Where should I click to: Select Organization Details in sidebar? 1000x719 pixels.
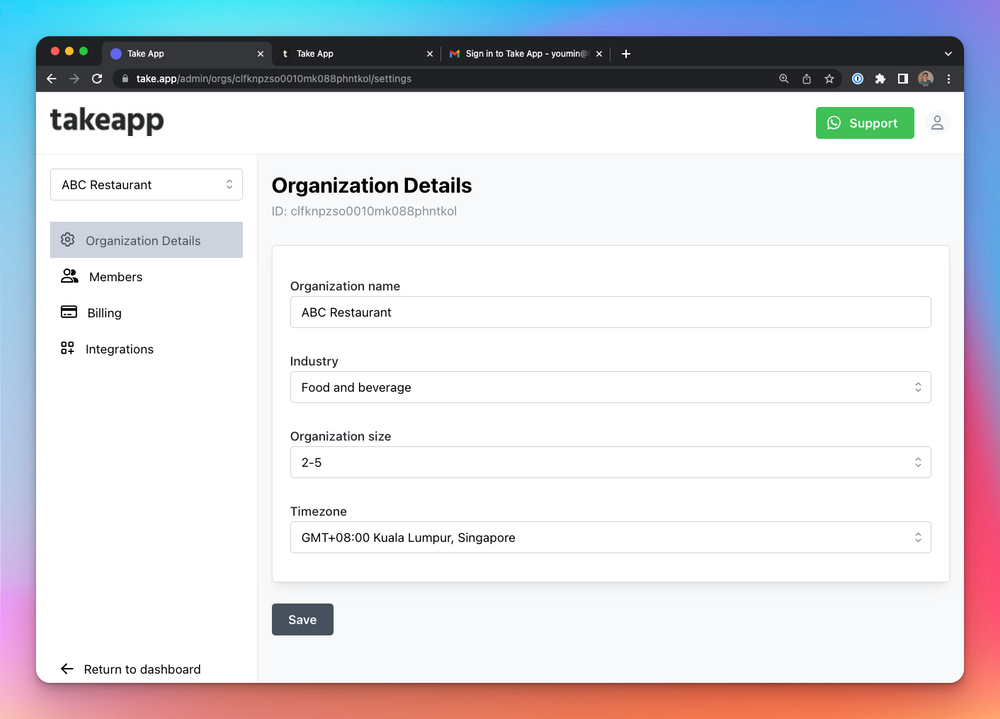pos(147,240)
